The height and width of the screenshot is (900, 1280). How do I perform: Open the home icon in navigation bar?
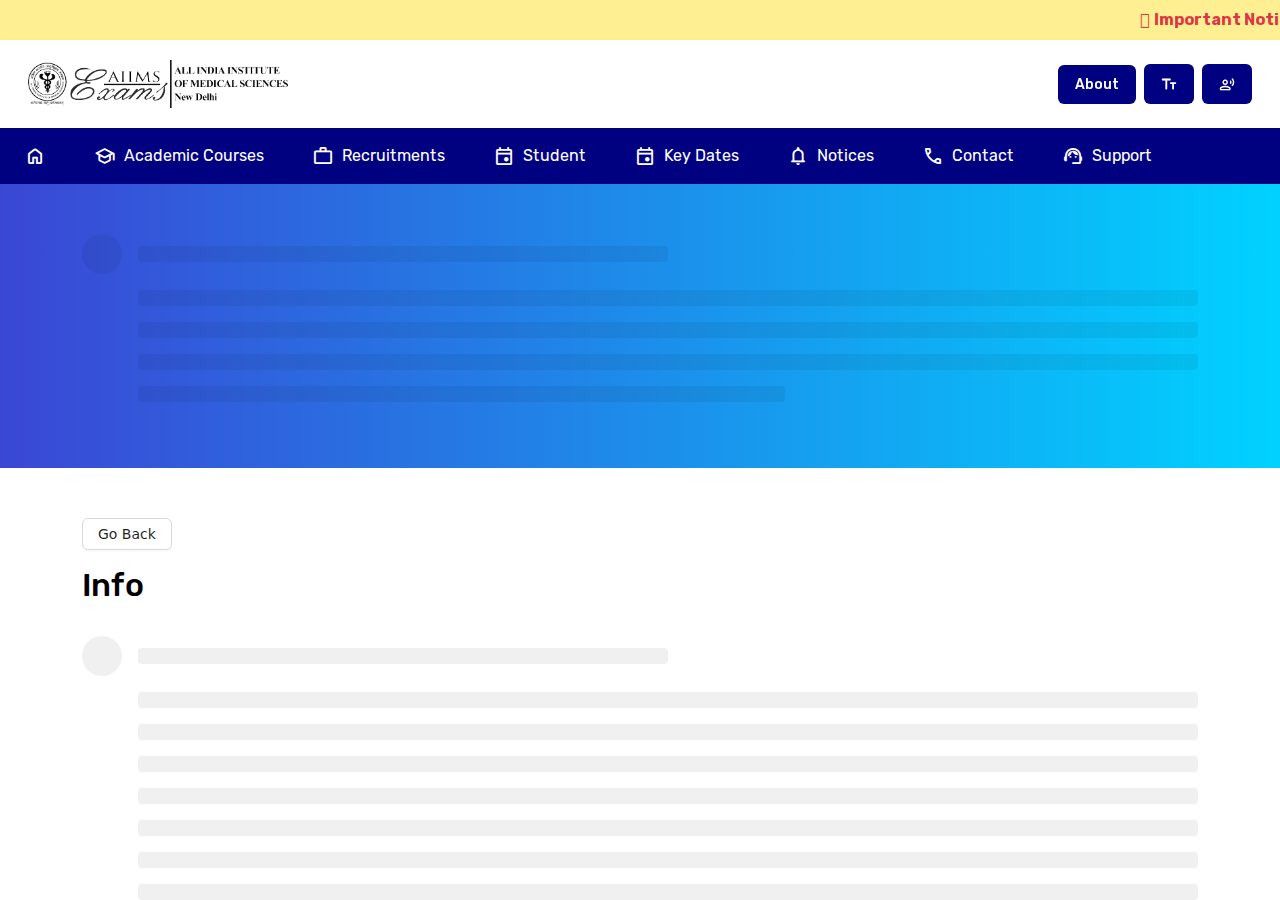35,156
